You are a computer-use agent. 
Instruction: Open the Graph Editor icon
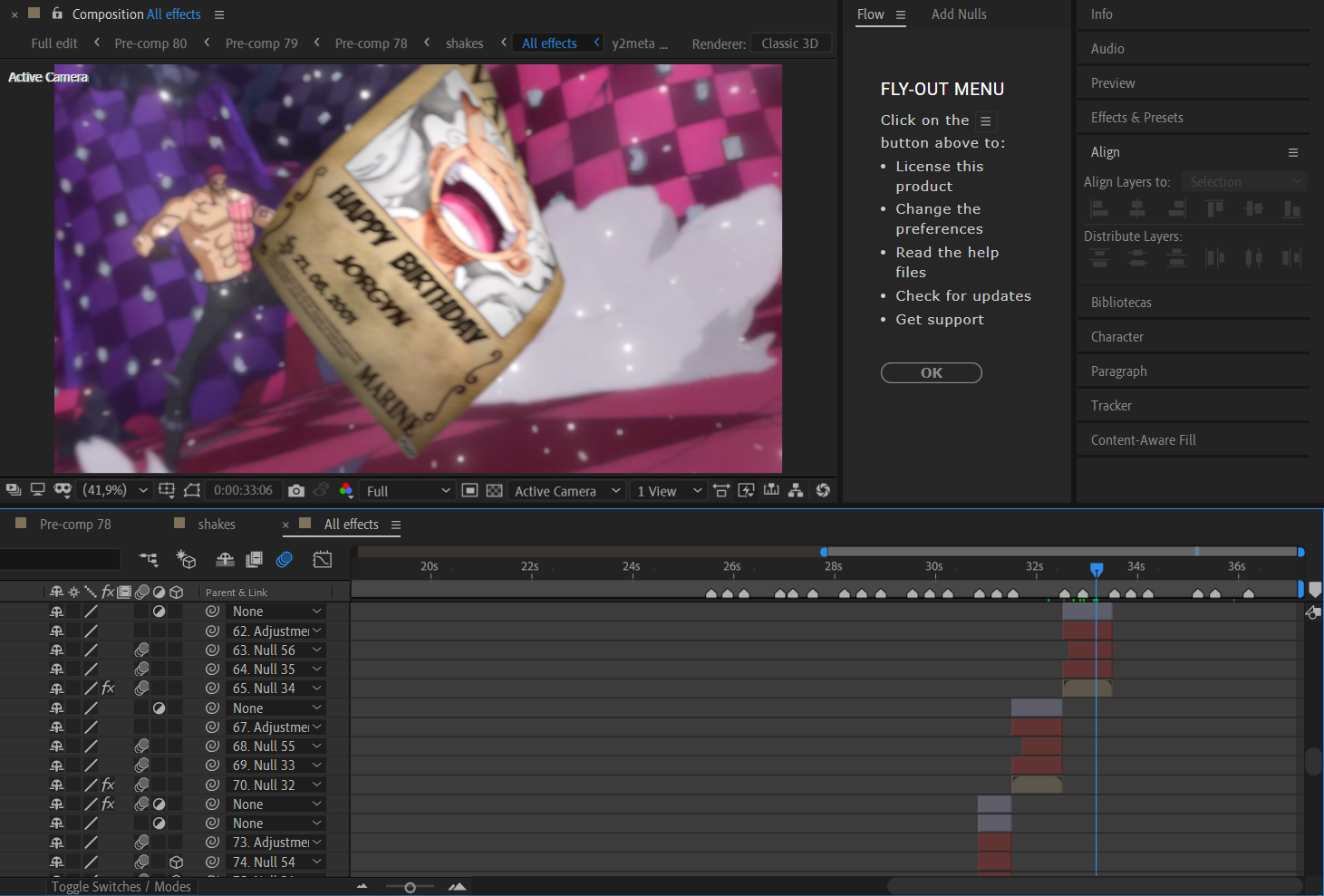pyautogui.click(x=323, y=560)
